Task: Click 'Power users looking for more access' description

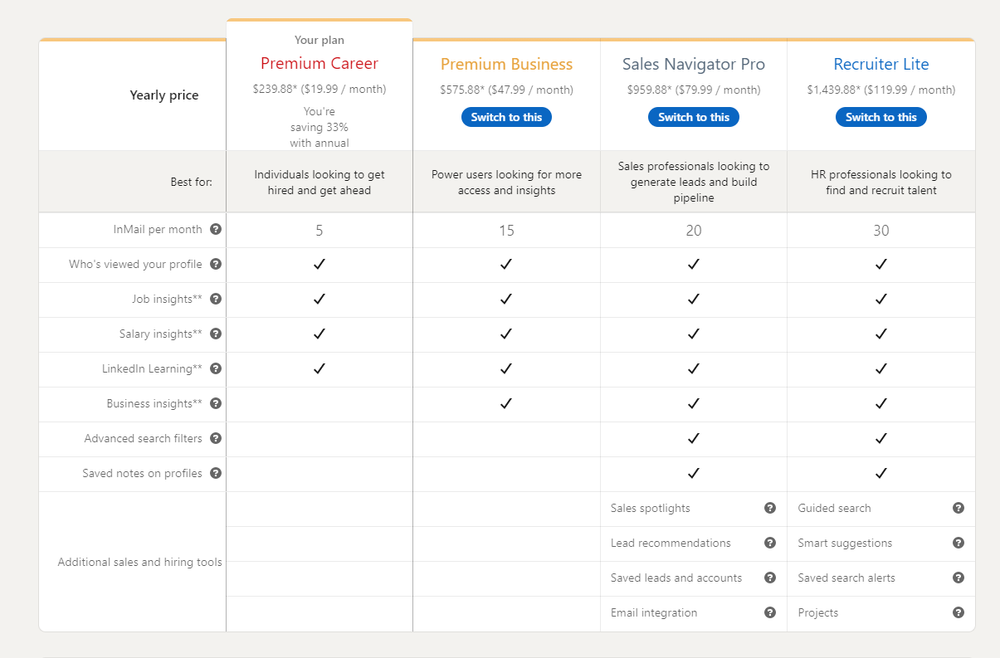Action: click(x=506, y=182)
